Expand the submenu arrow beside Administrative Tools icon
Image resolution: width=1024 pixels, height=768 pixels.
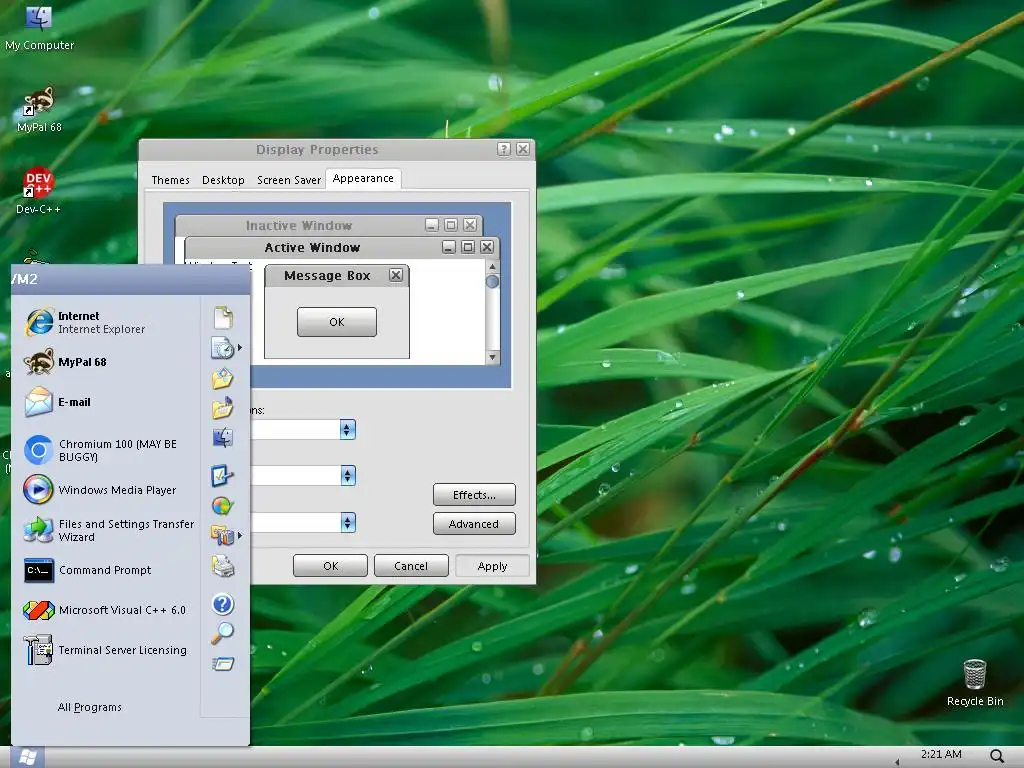coord(240,536)
